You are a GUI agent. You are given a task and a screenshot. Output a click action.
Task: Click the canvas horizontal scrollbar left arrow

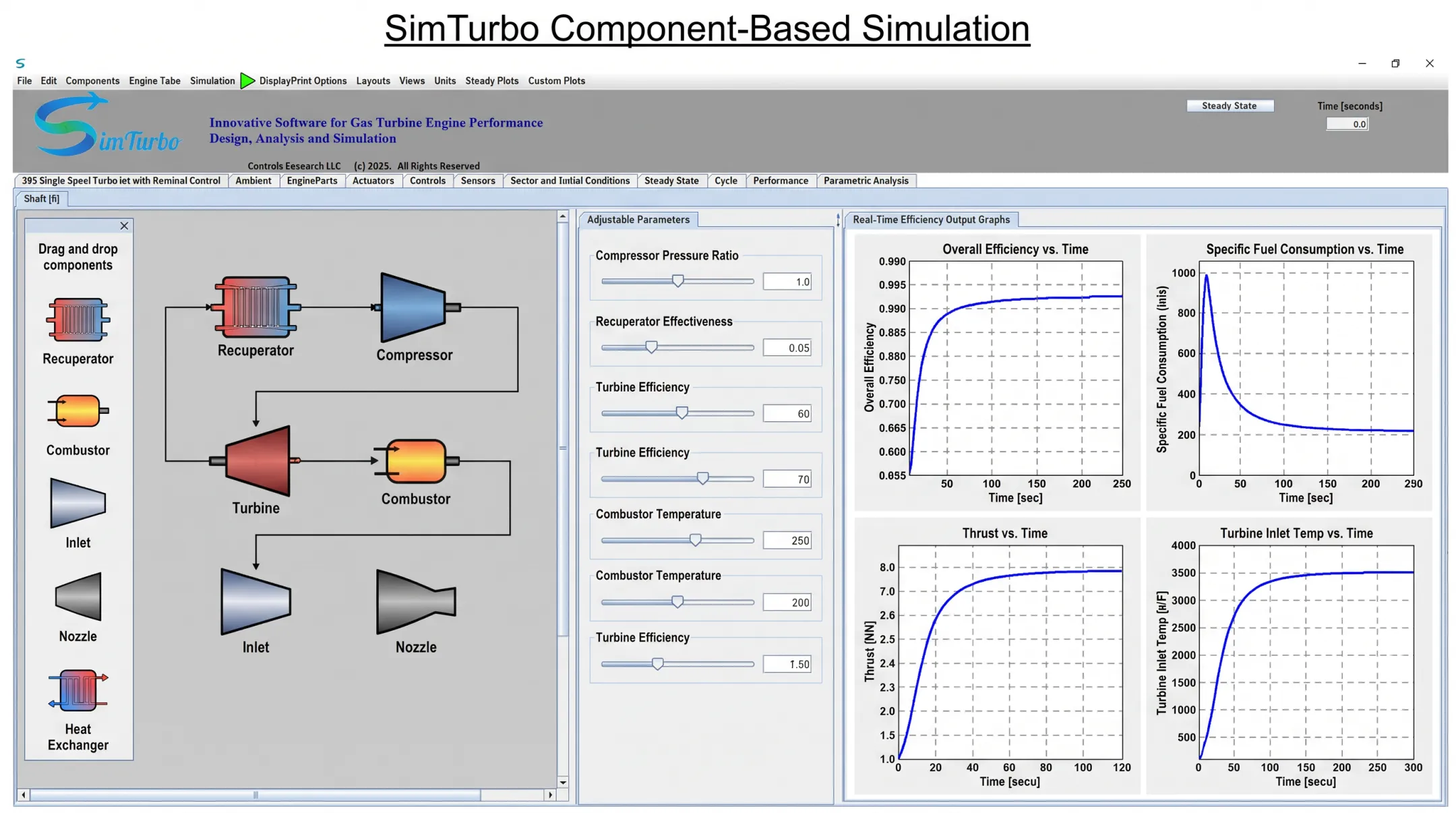point(24,795)
